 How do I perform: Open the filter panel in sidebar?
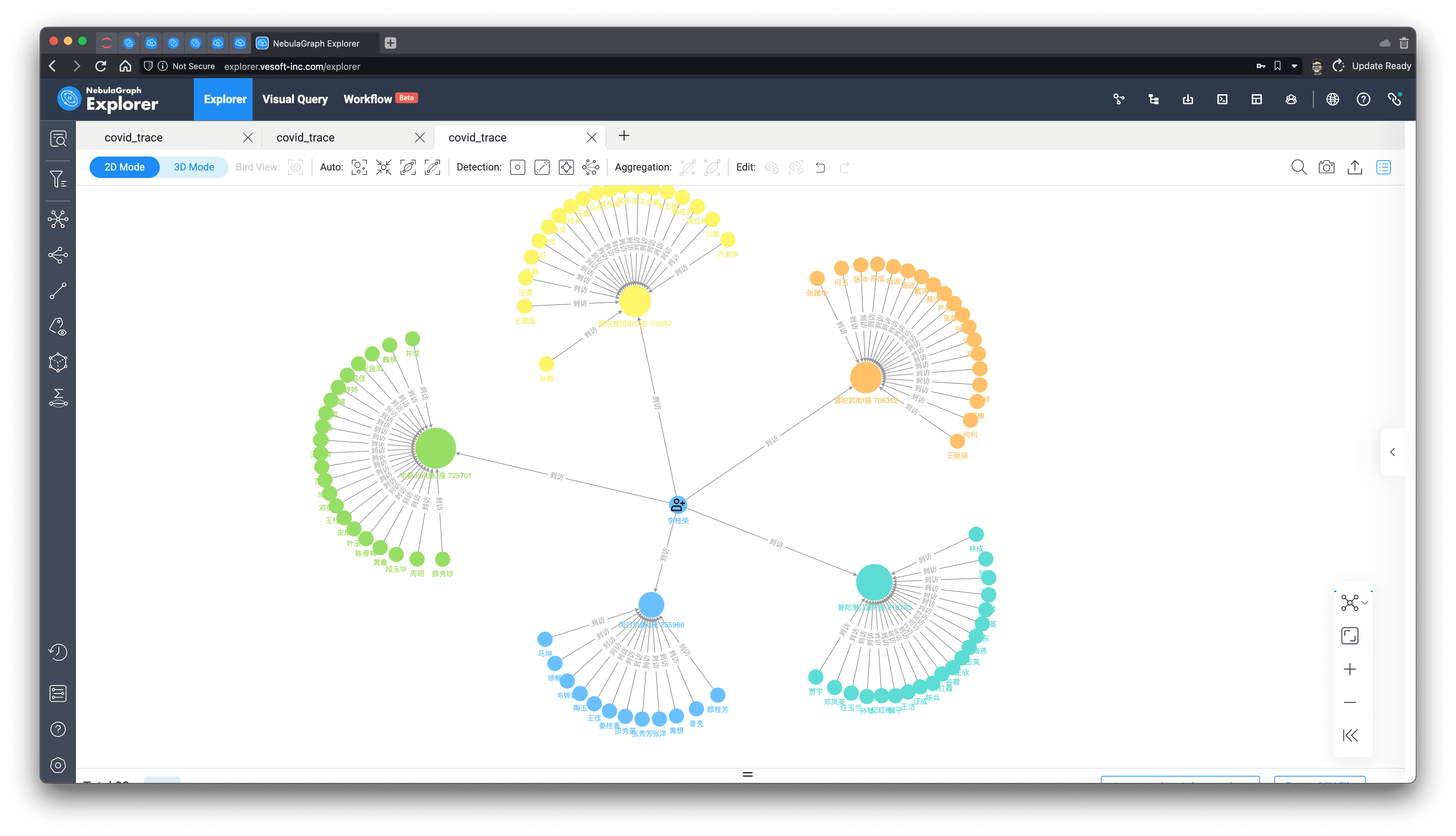click(x=58, y=180)
